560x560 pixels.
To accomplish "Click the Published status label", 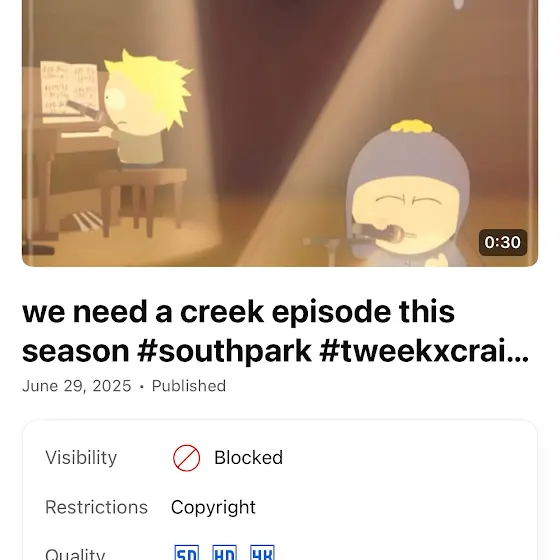I will click(x=189, y=386).
